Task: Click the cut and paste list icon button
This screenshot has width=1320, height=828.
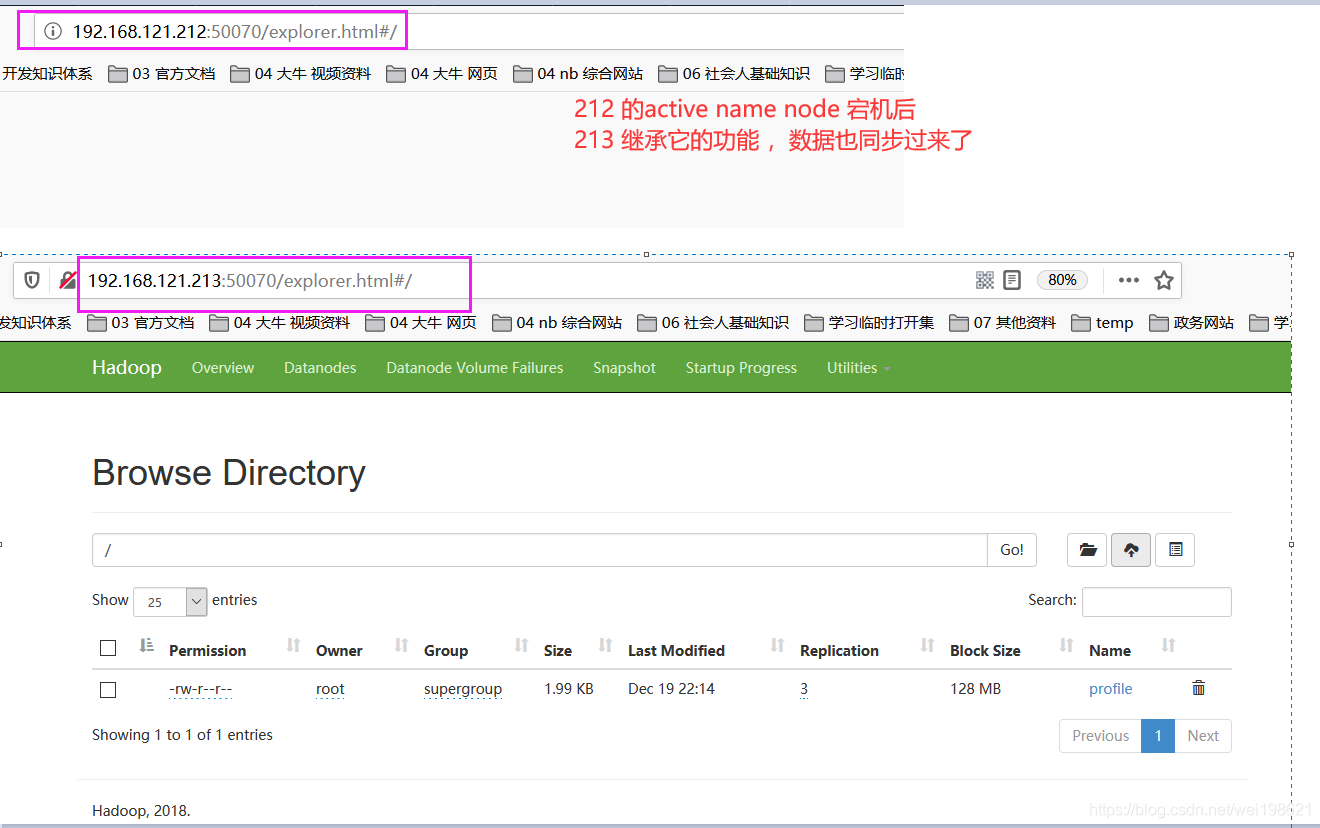Action: [x=1175, y=550]
